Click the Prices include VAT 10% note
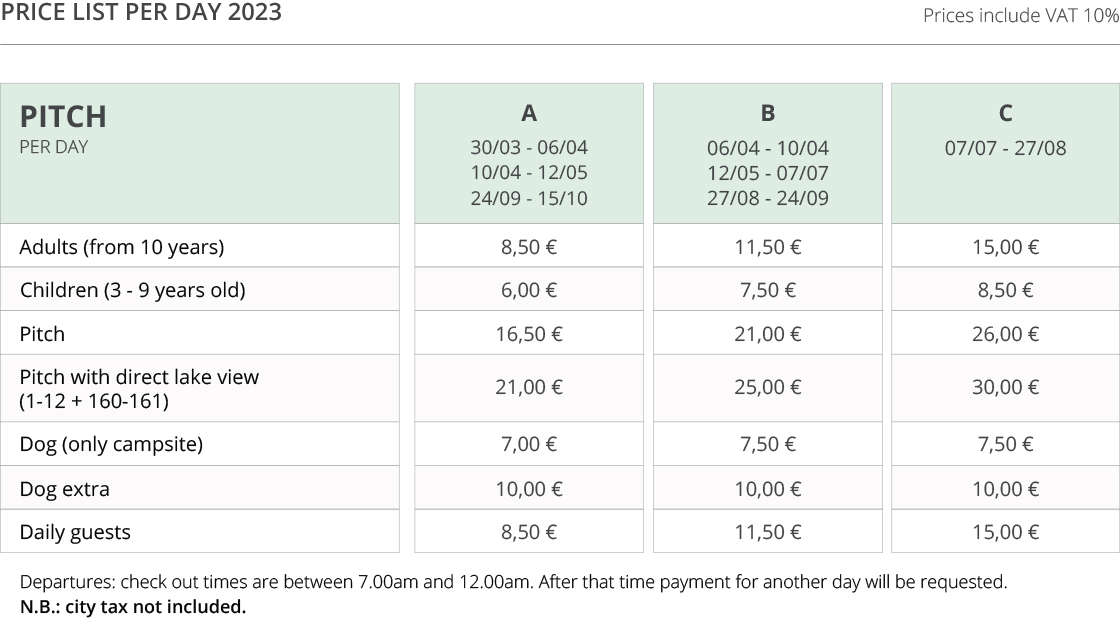The image size is (1120, 639). [1021, 15]
